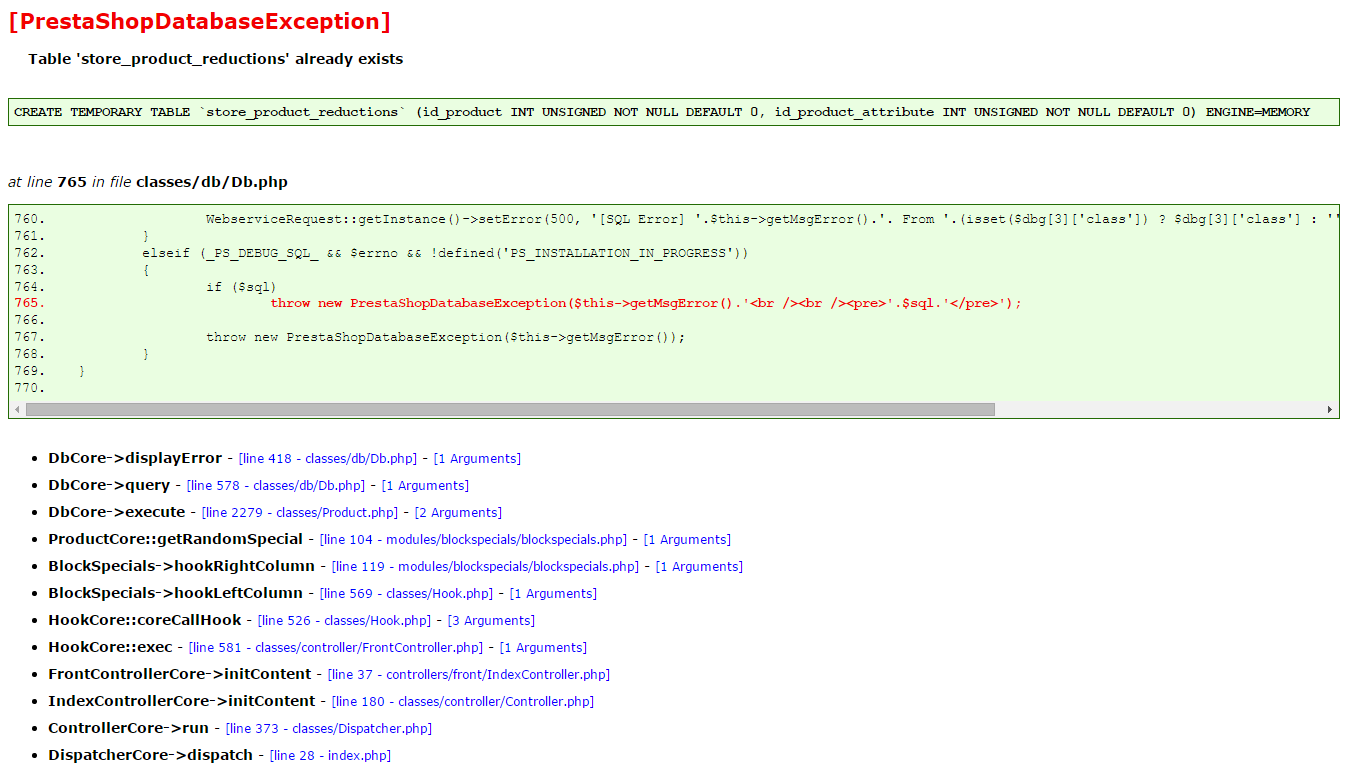This screenshot has width=1349, height=777.
Task: Open line 28 index.php link
Action: tap(330, 756)
